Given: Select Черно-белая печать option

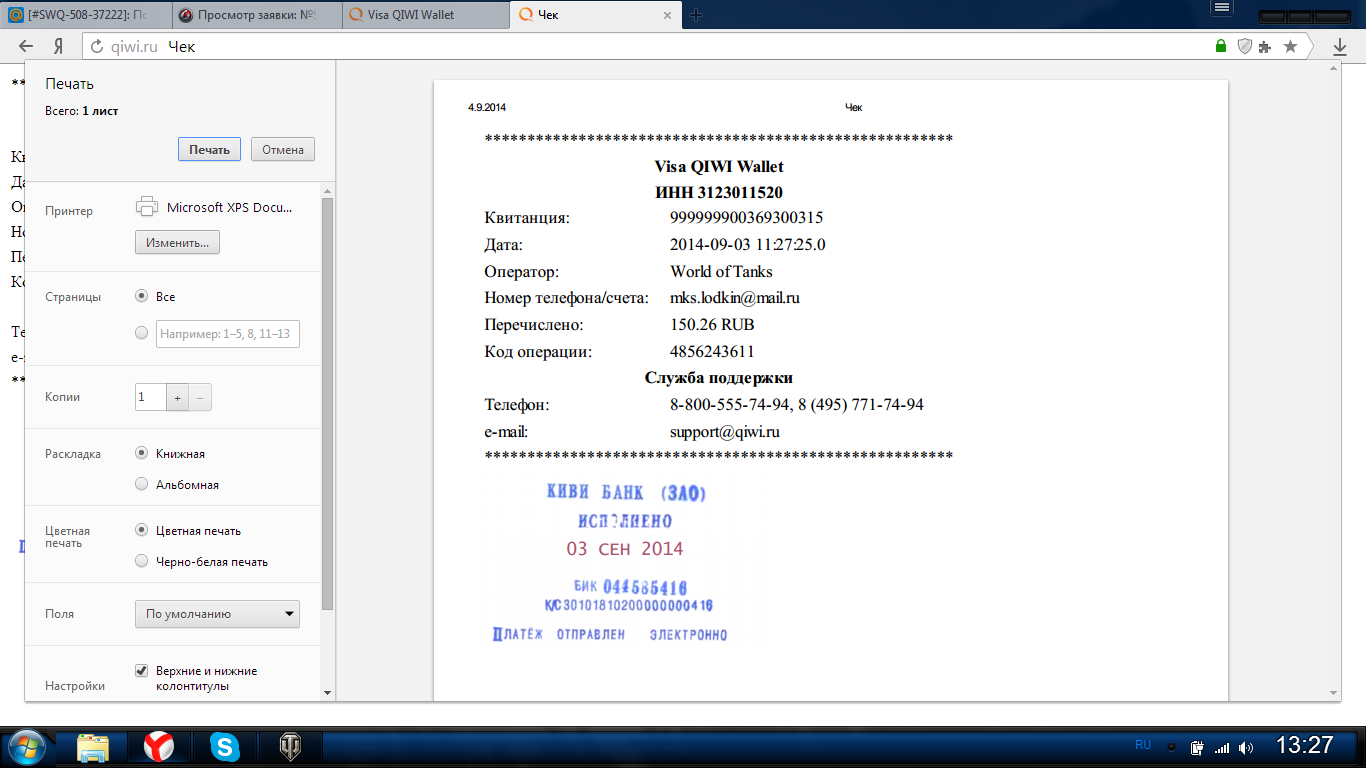Looking at the screenshot, I should click(142, 561).
